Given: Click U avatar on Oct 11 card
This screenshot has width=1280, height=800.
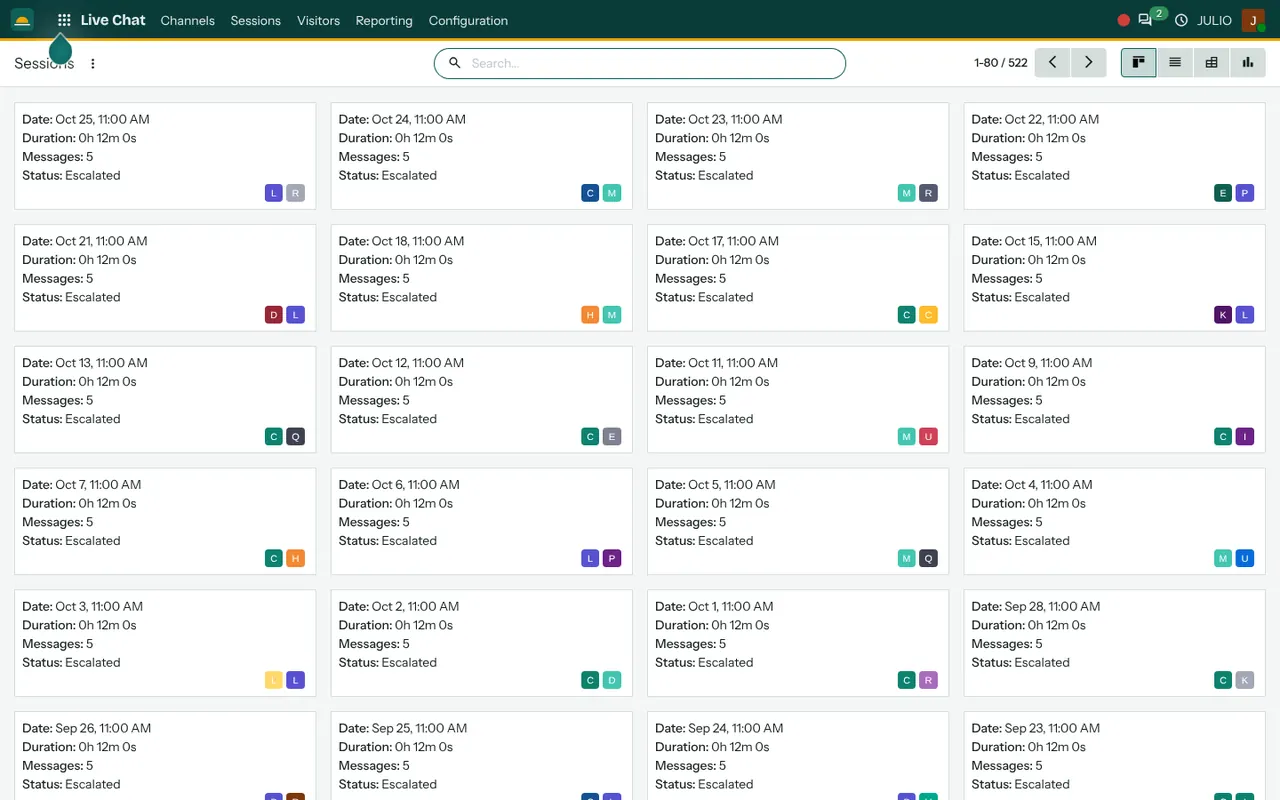Looking at the screenshot, I should (x=928, y=437).
